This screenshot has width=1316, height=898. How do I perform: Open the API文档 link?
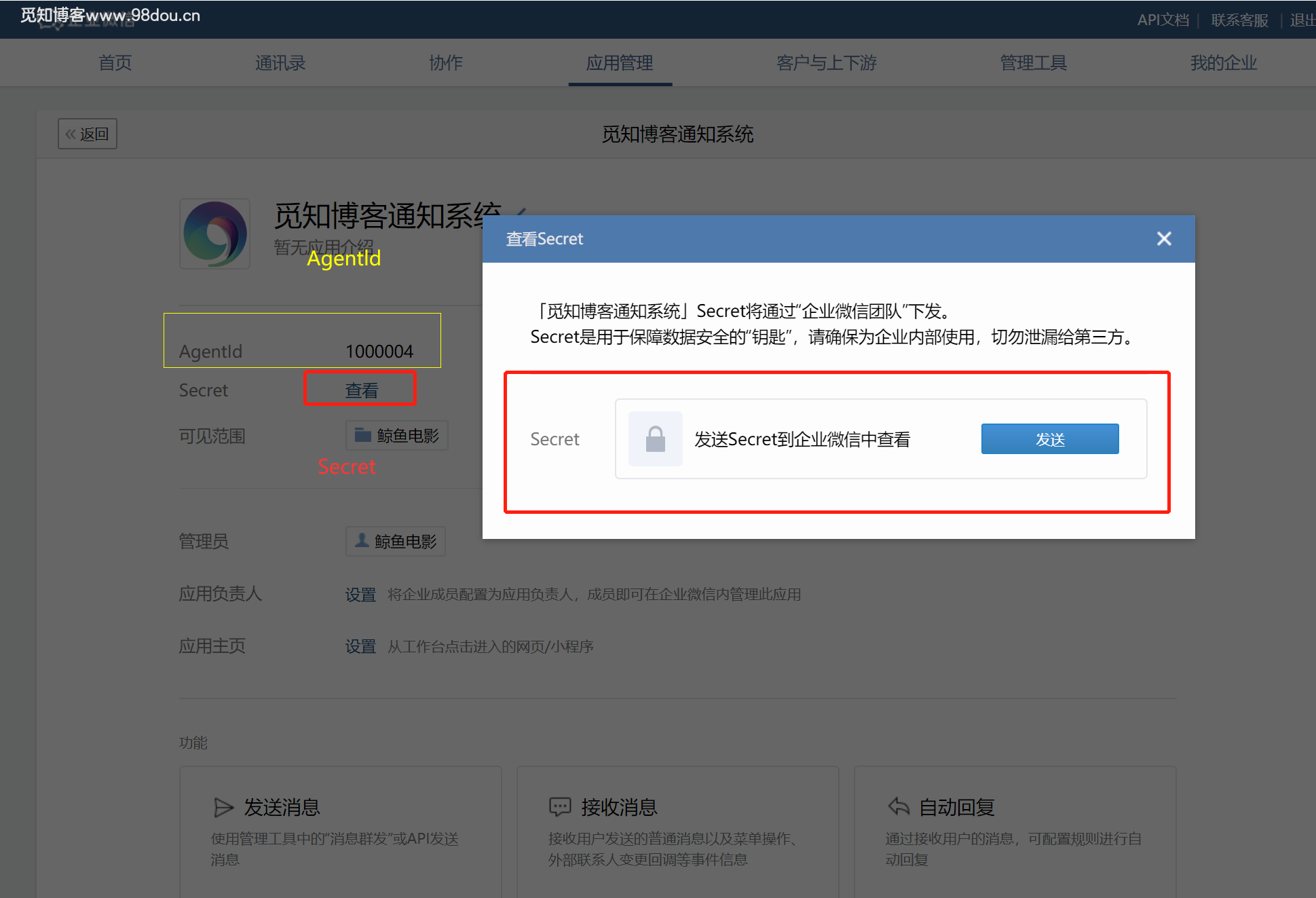point(1163,20)
